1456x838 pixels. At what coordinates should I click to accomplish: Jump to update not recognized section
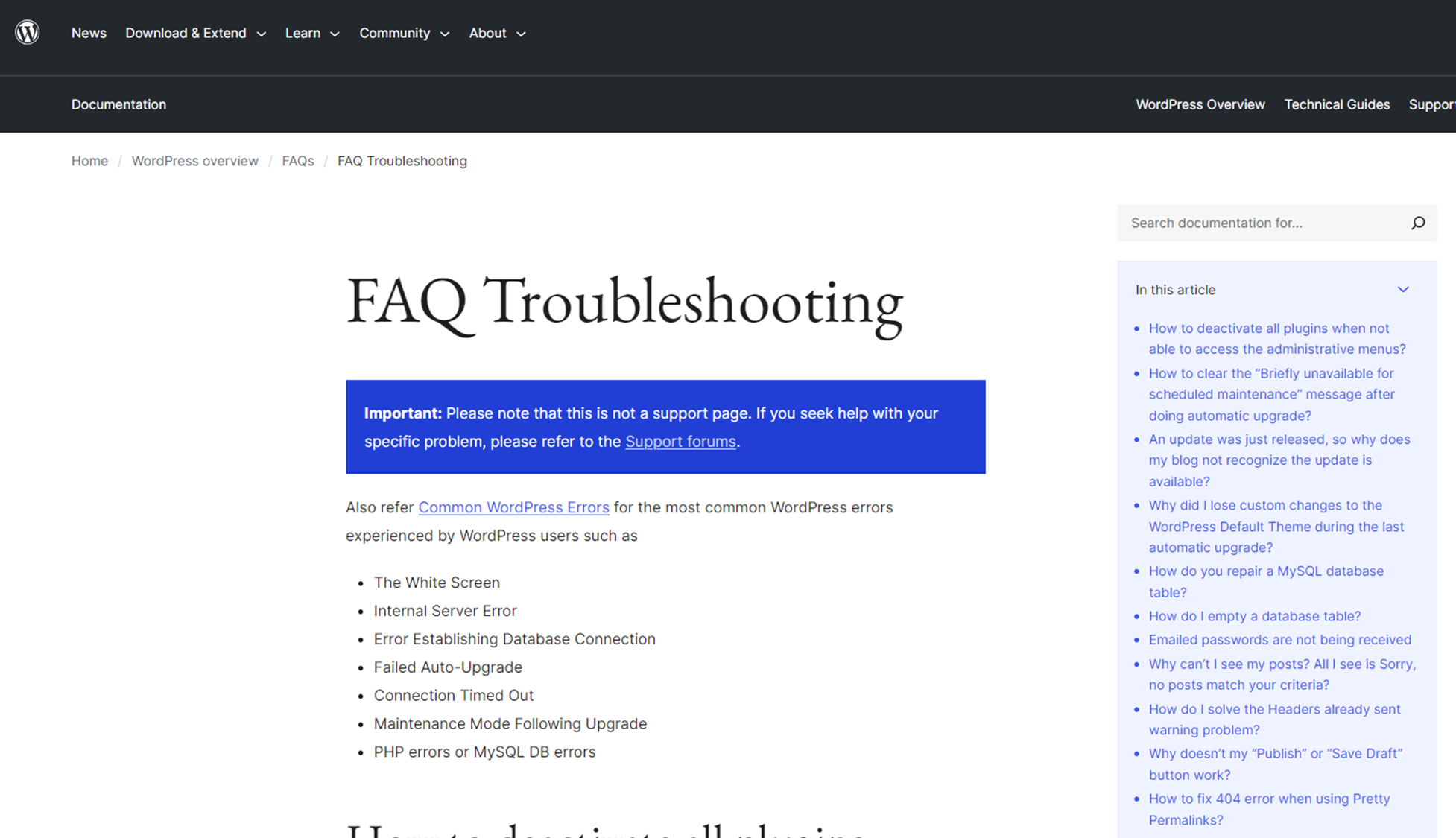click(x=1279, y=460)
